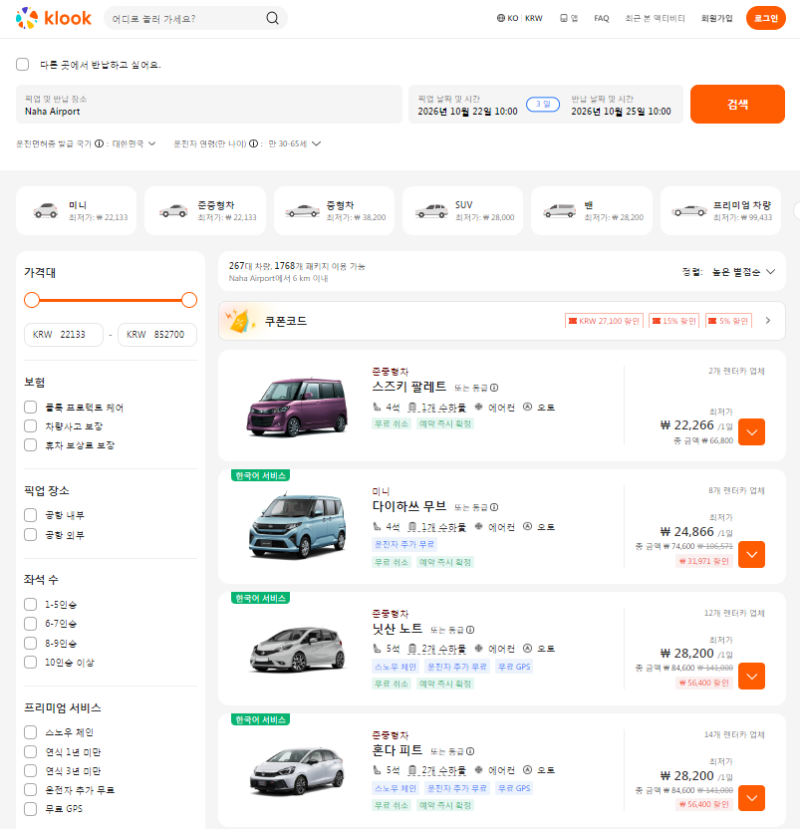Enable 차량사고 보장 insurance filter
Image resolution: width=800 pixels, height=829 pixels.
tap(31, 426)
